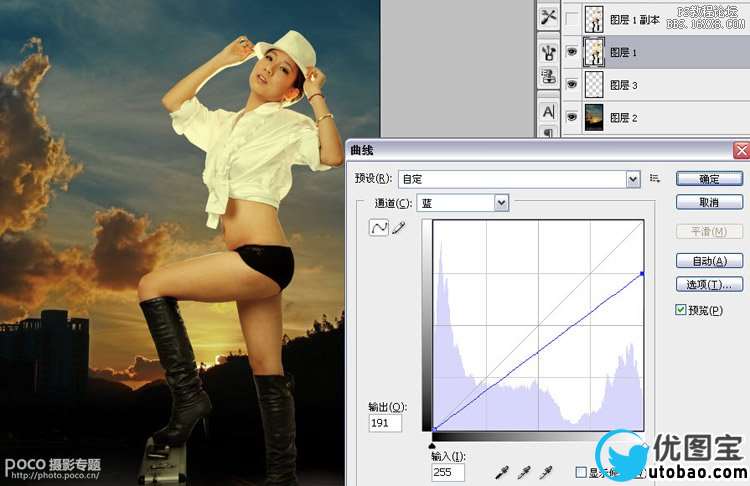Open the tool presets panel icon
Image resolution: width=750 pixels, height=486 pixels.
(548, 18)
